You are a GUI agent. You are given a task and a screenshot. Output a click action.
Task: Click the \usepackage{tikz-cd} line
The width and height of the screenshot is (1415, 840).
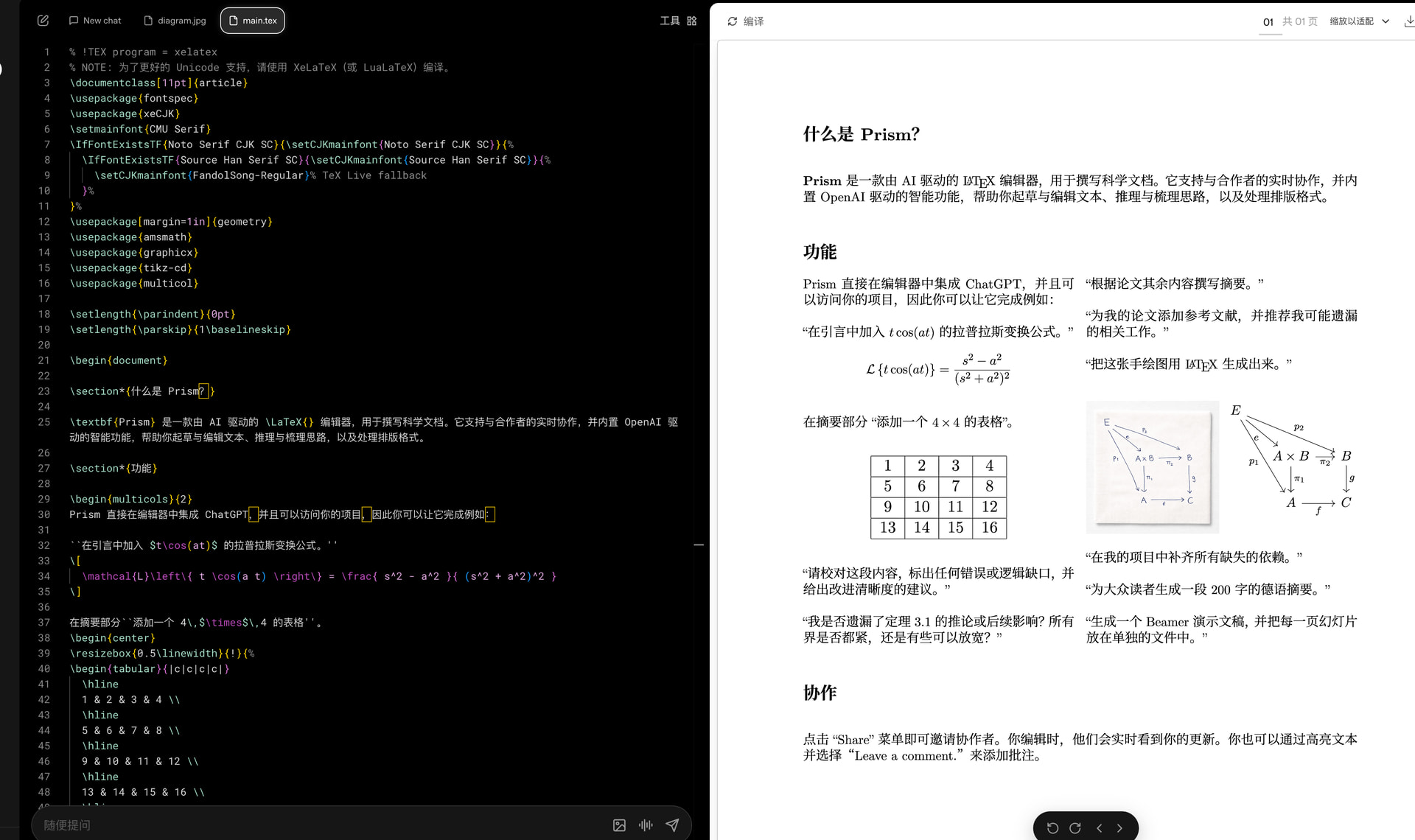click(130, 267)
